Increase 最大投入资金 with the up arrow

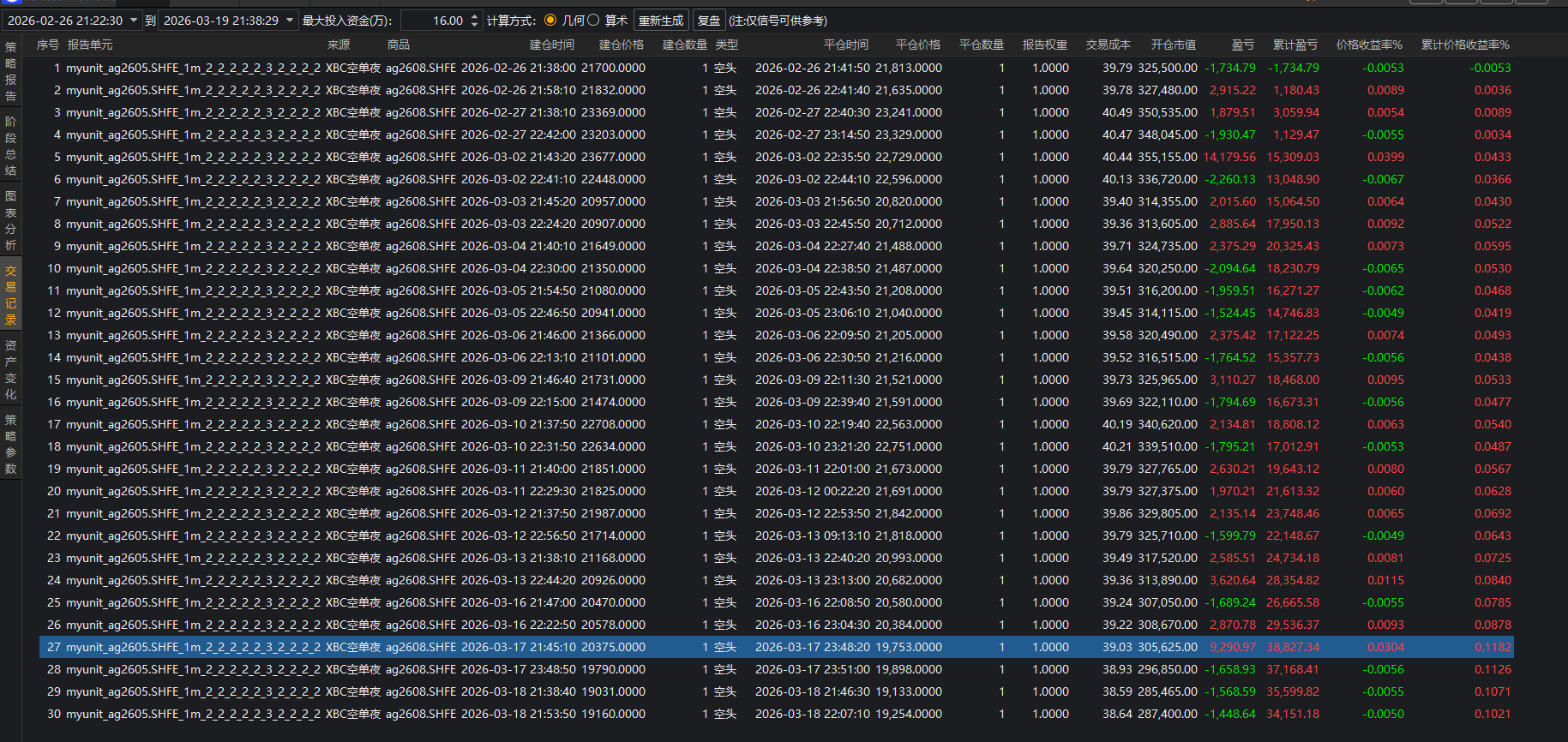point(475,16)
